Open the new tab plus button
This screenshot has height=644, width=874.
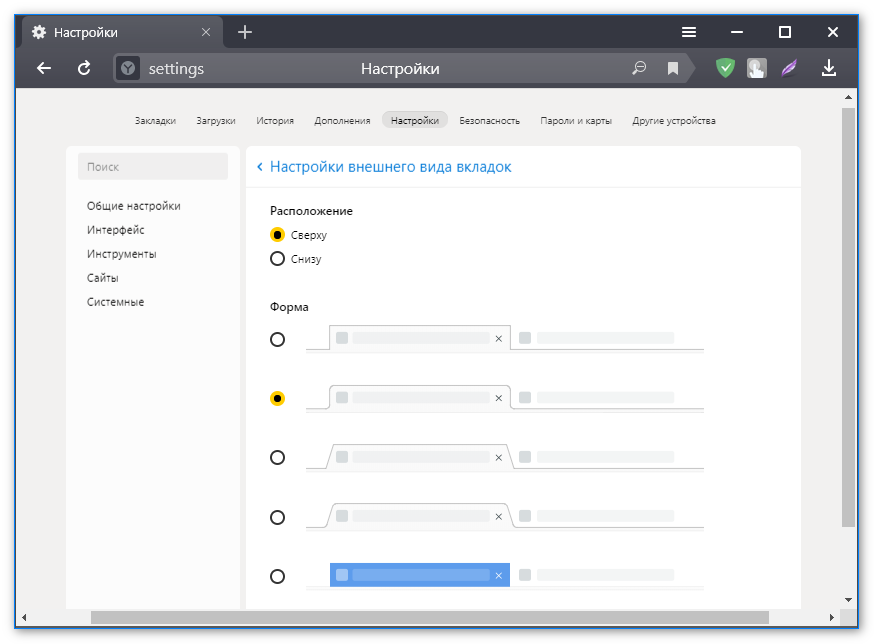[245, 32]
